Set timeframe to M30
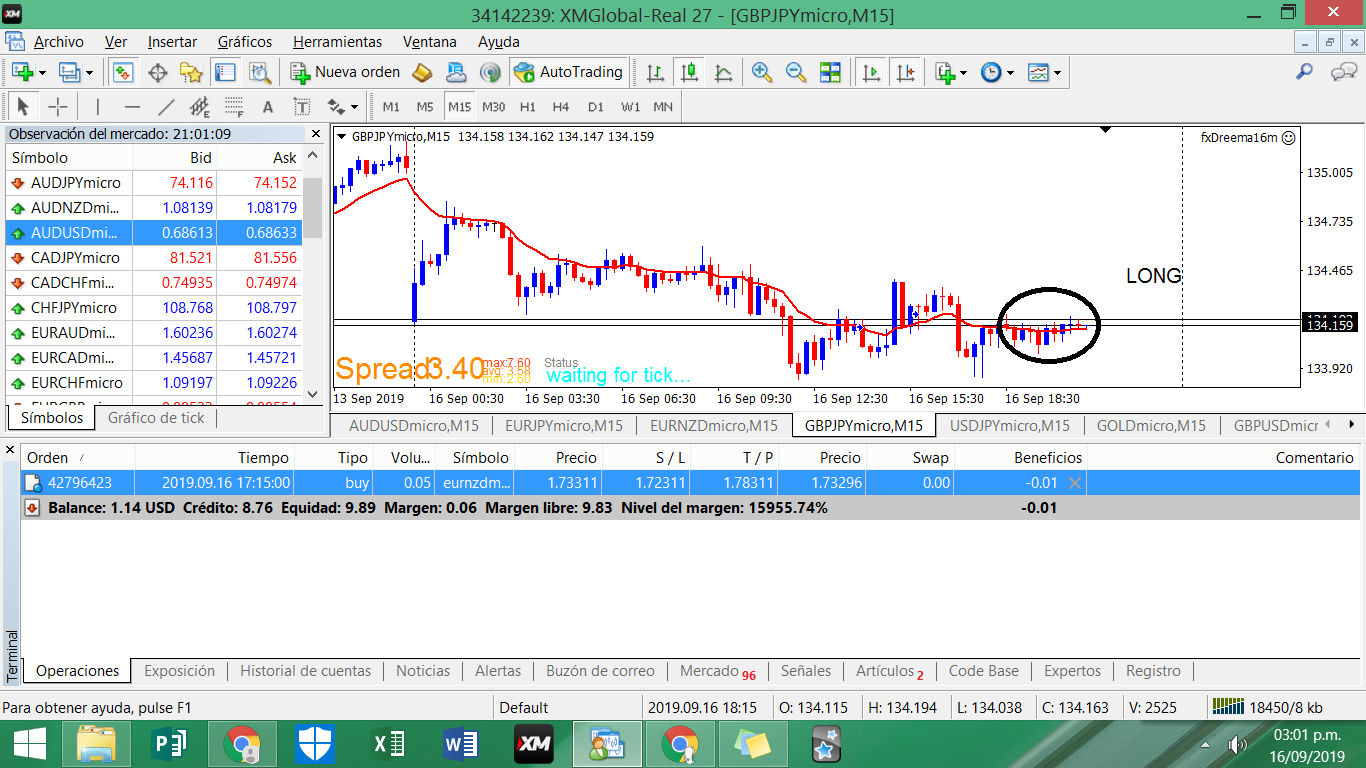Image resolution: width=1366 pixels, height=768 pixels. tap(493, 107)
